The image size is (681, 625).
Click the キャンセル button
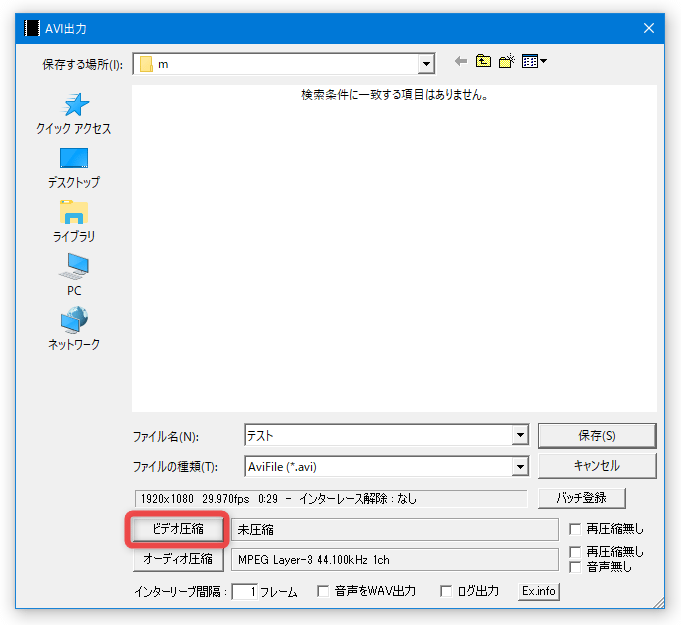point(597,466)
